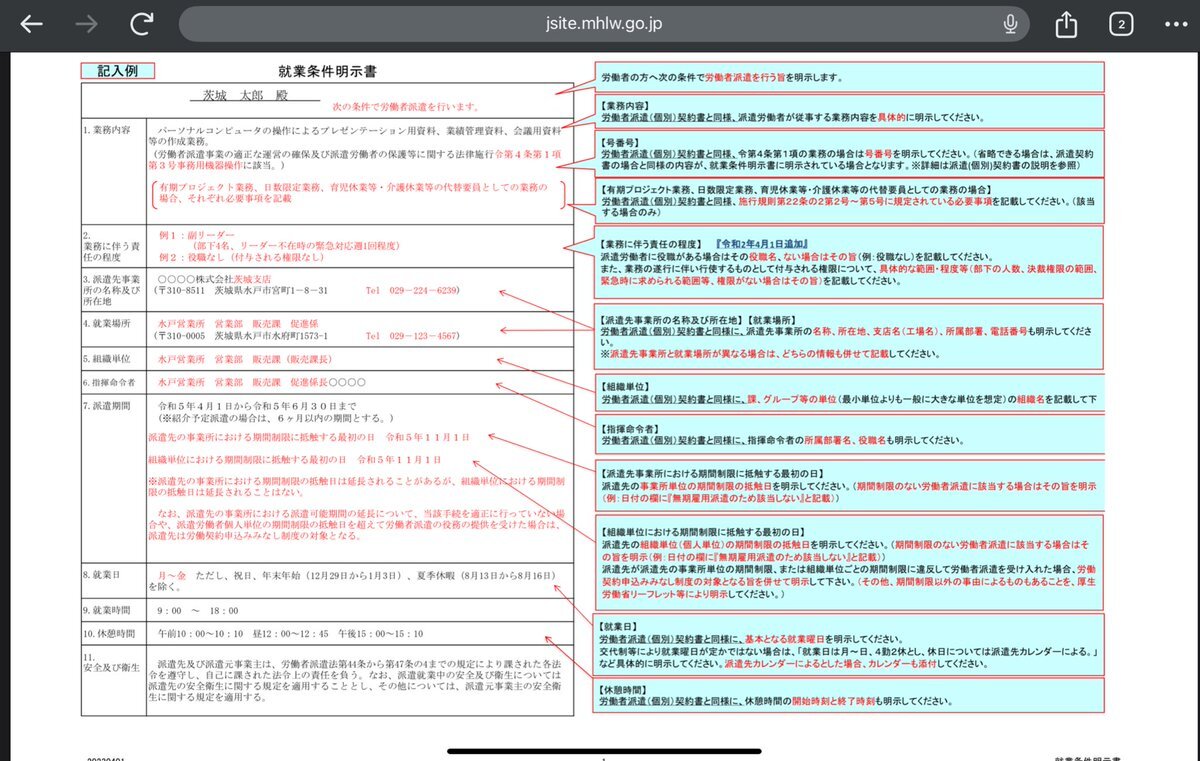This screenshot has width=1200, height=761.
Task: Click the callout heading 【組織単位】
Action: tap(623, 385)
